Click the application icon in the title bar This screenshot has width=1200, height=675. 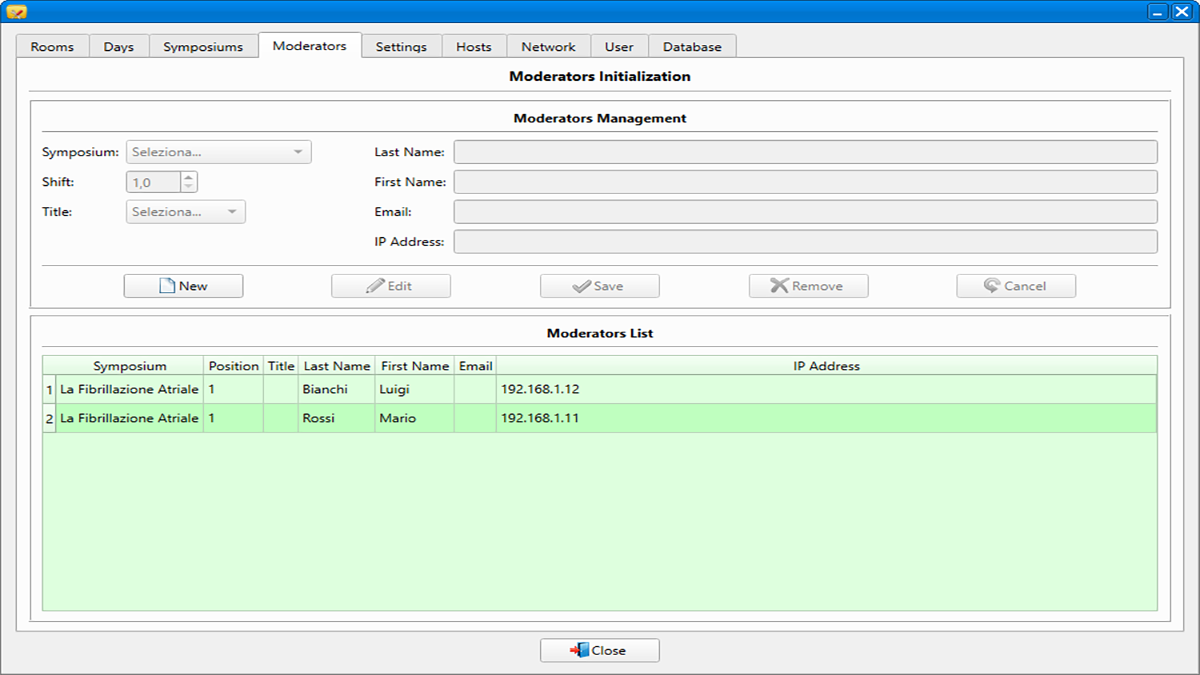click(x=16, y=11)
